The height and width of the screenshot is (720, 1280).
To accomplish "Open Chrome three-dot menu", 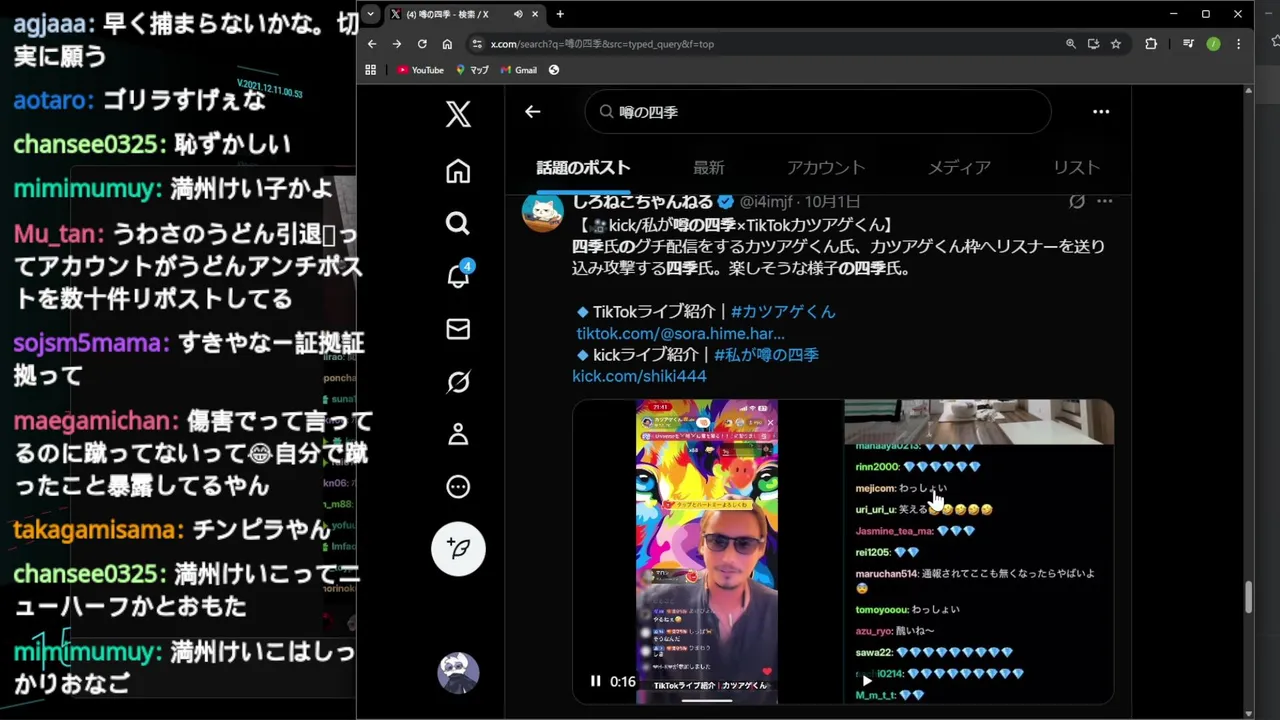I will (x=1238, y=44).
